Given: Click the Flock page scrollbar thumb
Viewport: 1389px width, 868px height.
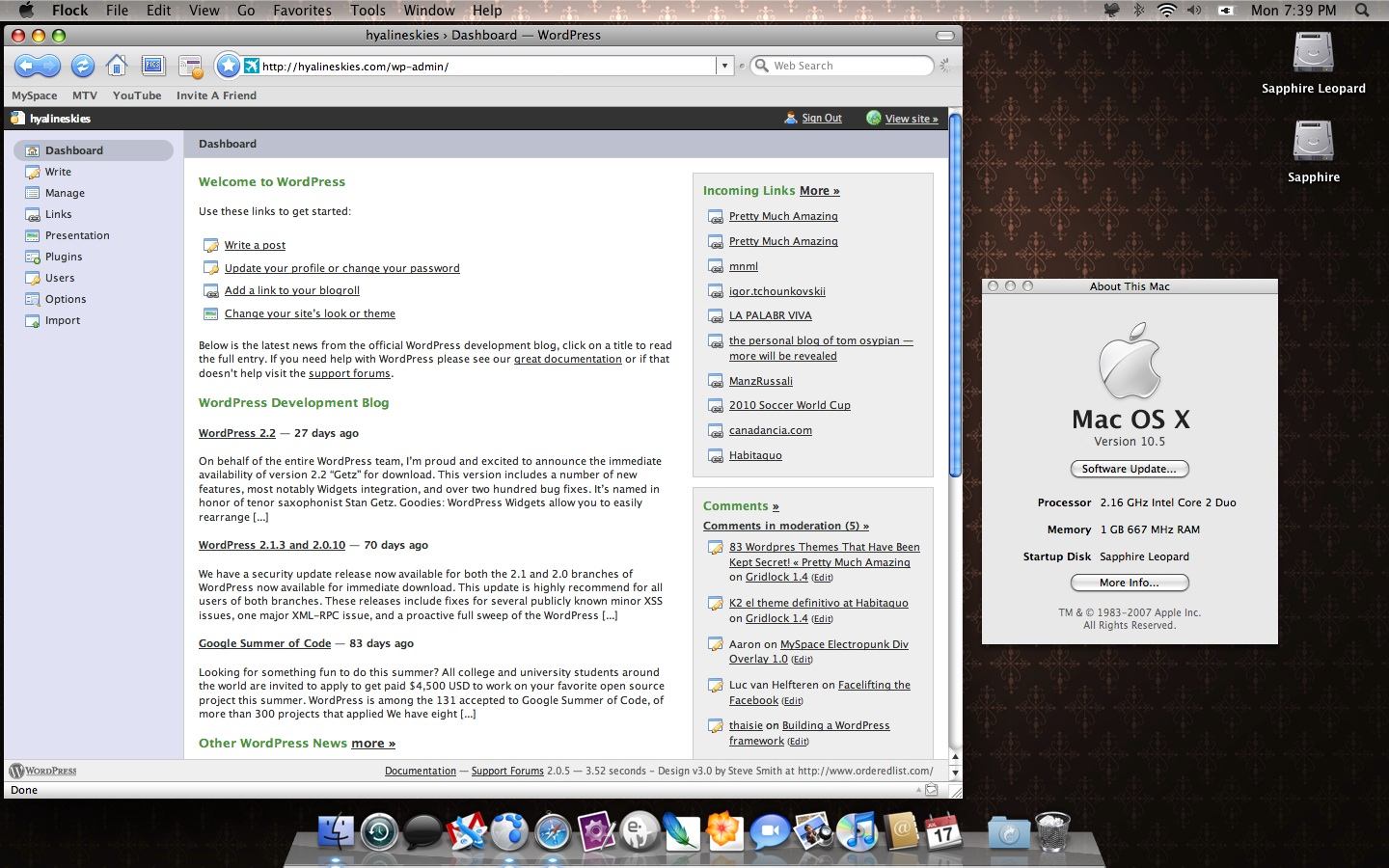Looking at the screenshot, I should 955,295.
